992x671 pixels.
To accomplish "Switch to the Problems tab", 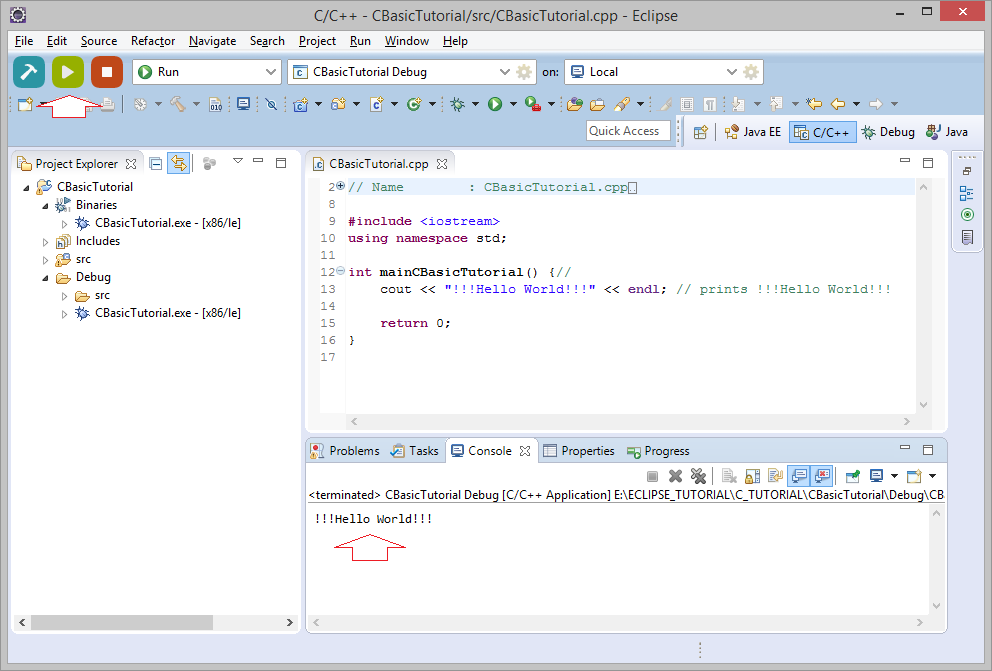I will tap(345, 451).
